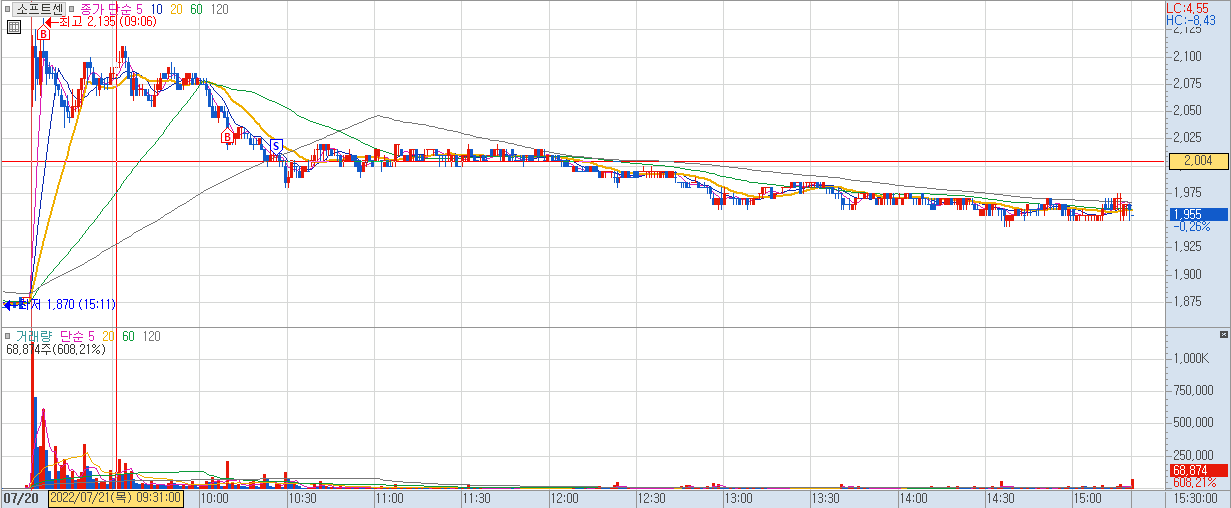Click the 500,000 volume axis label
This screenshot has width=1231, height=508.
click(x=1194, y=422)
